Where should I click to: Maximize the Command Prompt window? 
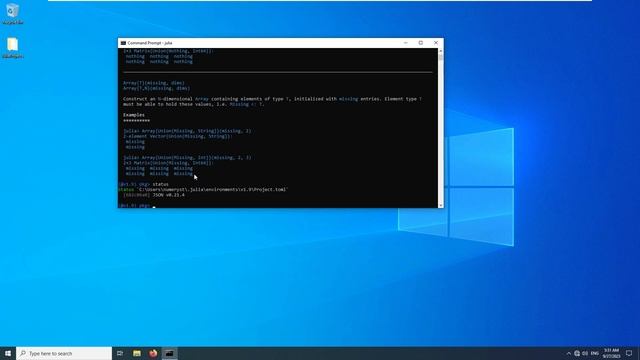[421, 42]
